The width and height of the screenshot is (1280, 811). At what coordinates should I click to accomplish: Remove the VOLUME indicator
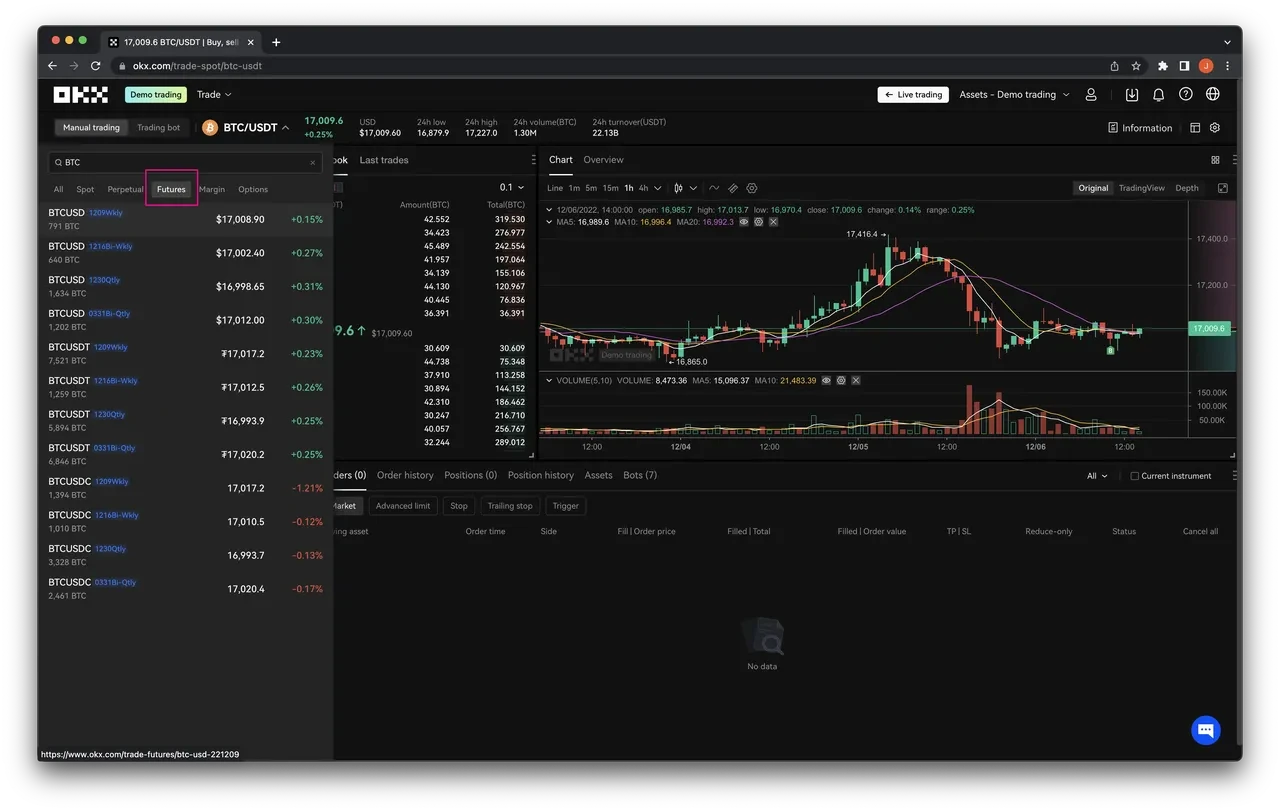coord(855,381)
